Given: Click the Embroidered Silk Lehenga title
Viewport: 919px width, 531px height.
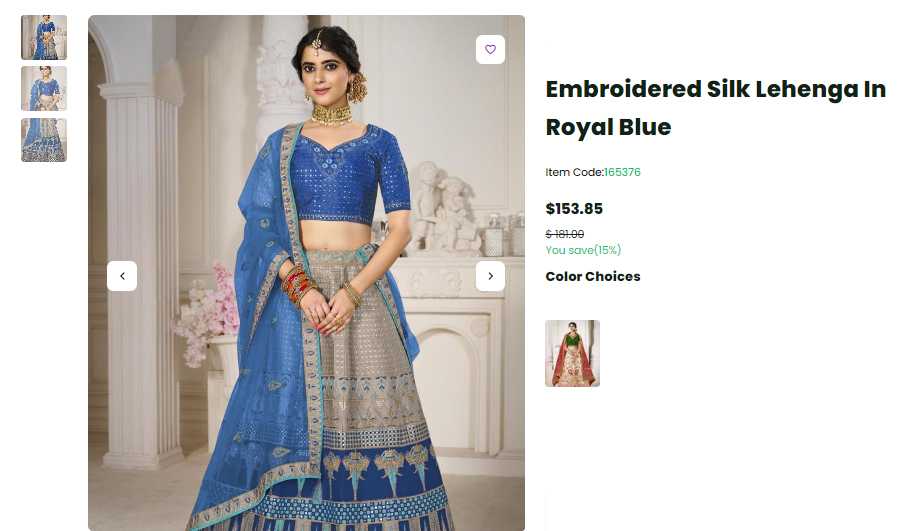Looking at the screenshot, I should (x=716, y=108).
